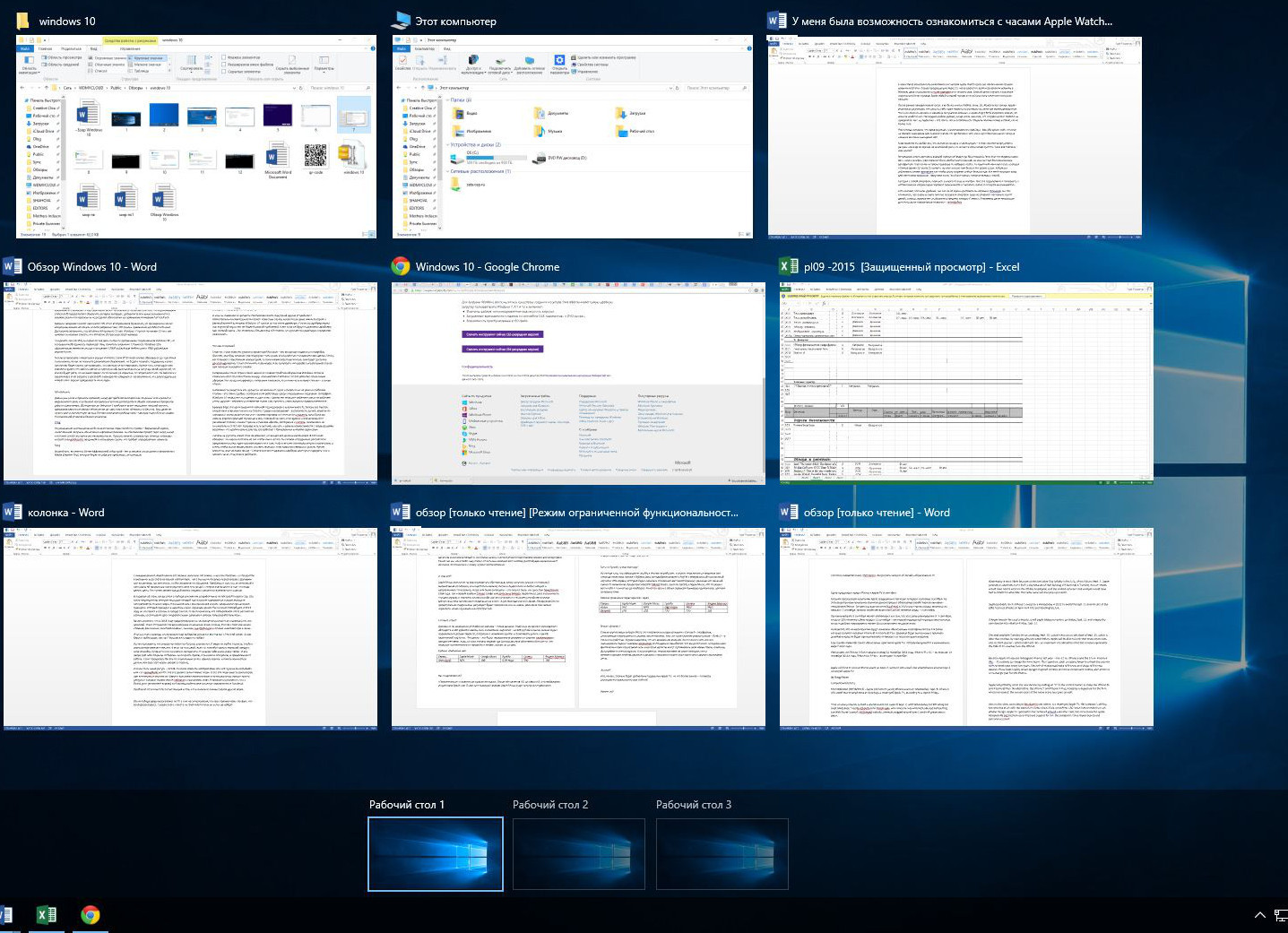Open Excel from the taskbar

[46, 914]
